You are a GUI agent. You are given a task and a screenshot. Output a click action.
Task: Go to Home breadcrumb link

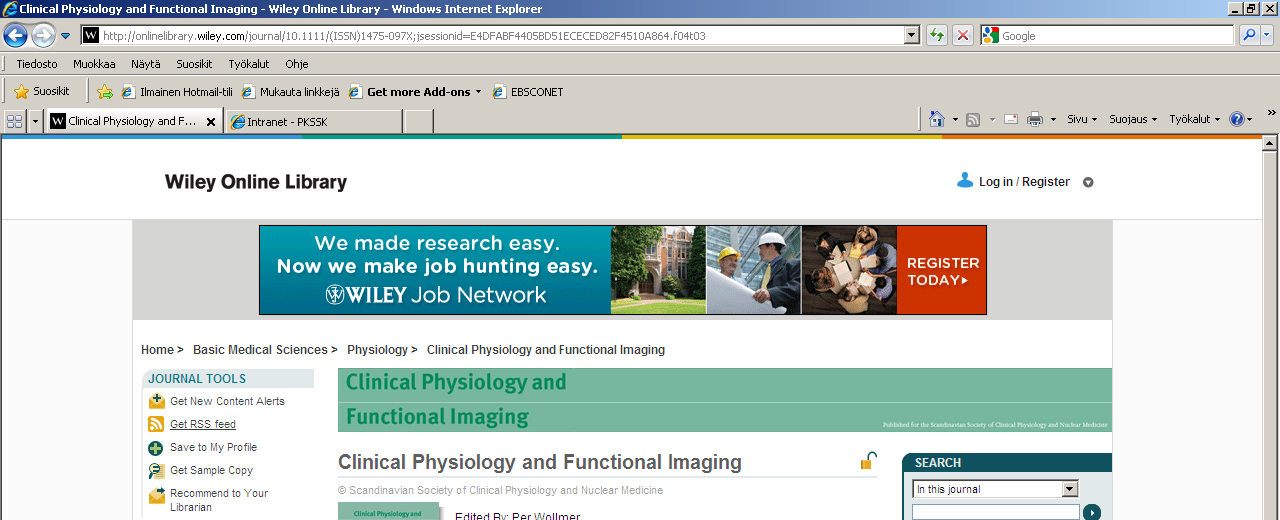pos(157,350)
